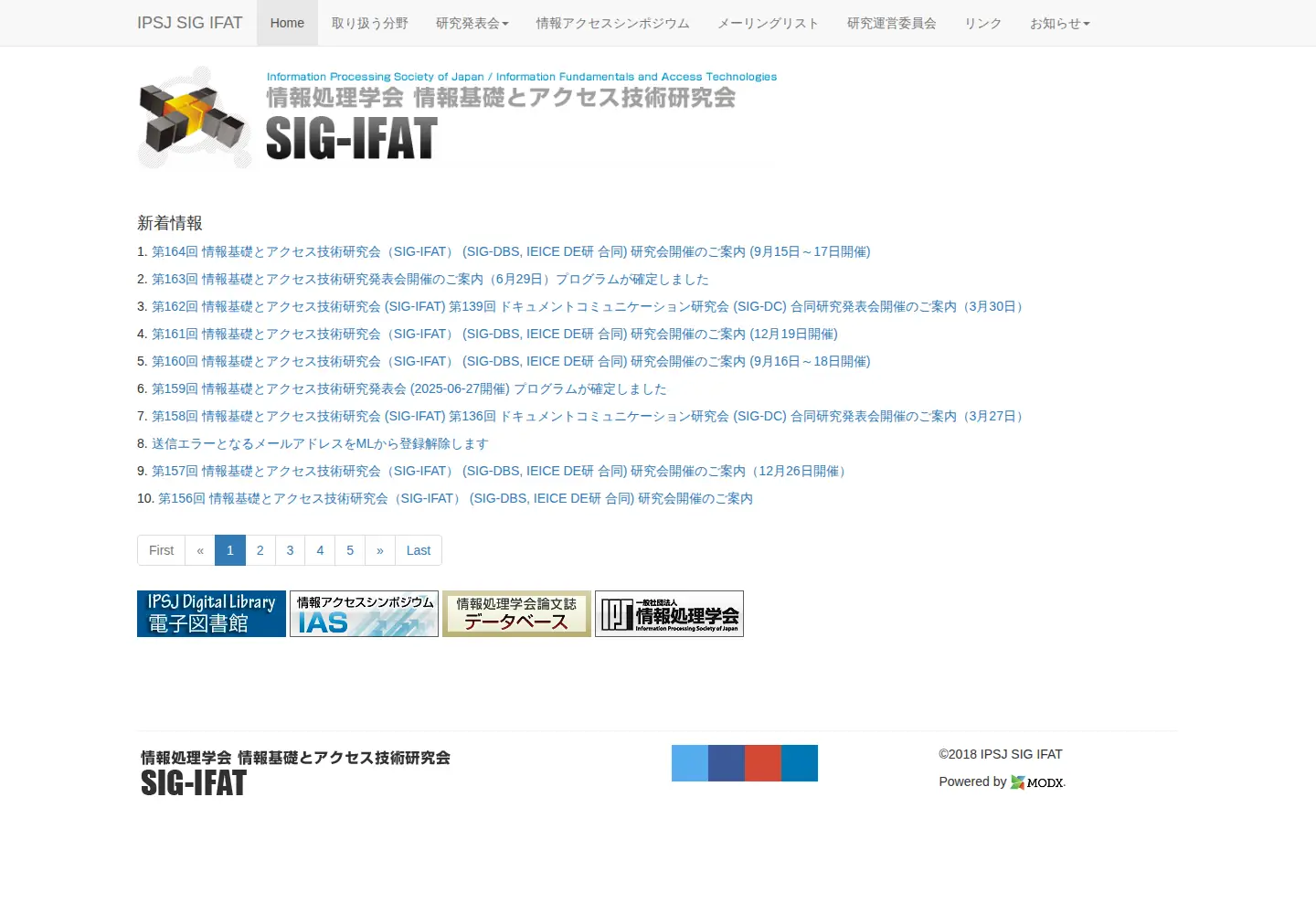The image size is (1316, 914).
Task: Select pagination page 4
Action: 320,550
